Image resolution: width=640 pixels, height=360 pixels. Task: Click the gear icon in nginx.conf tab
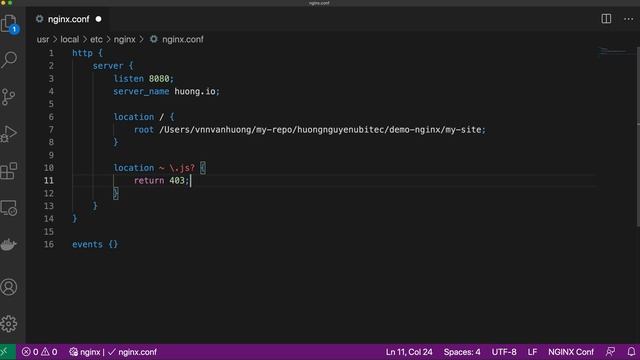click(x=40, y=19)
